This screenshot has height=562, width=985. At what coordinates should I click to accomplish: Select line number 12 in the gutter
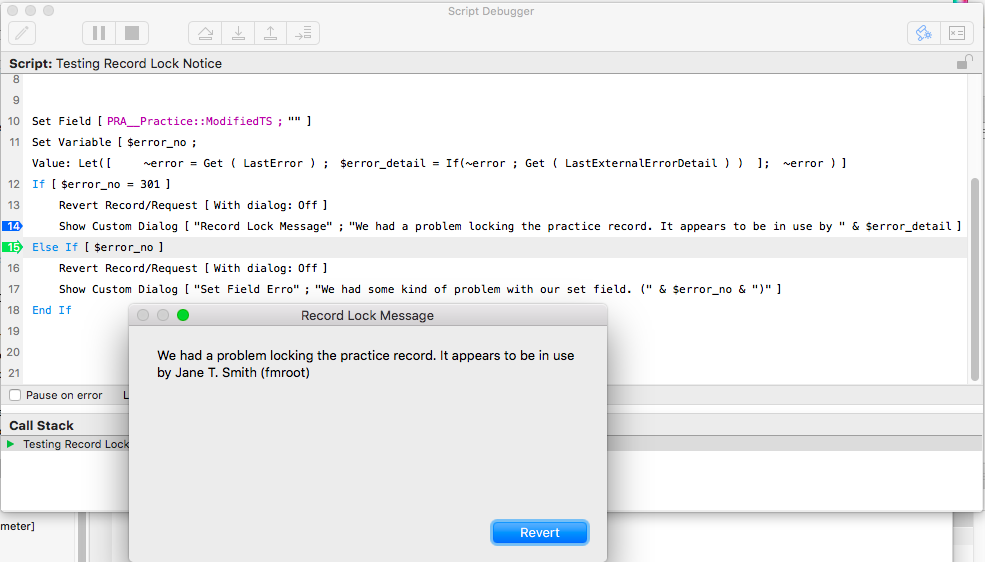pyautogui.click(x=14, y=184)
